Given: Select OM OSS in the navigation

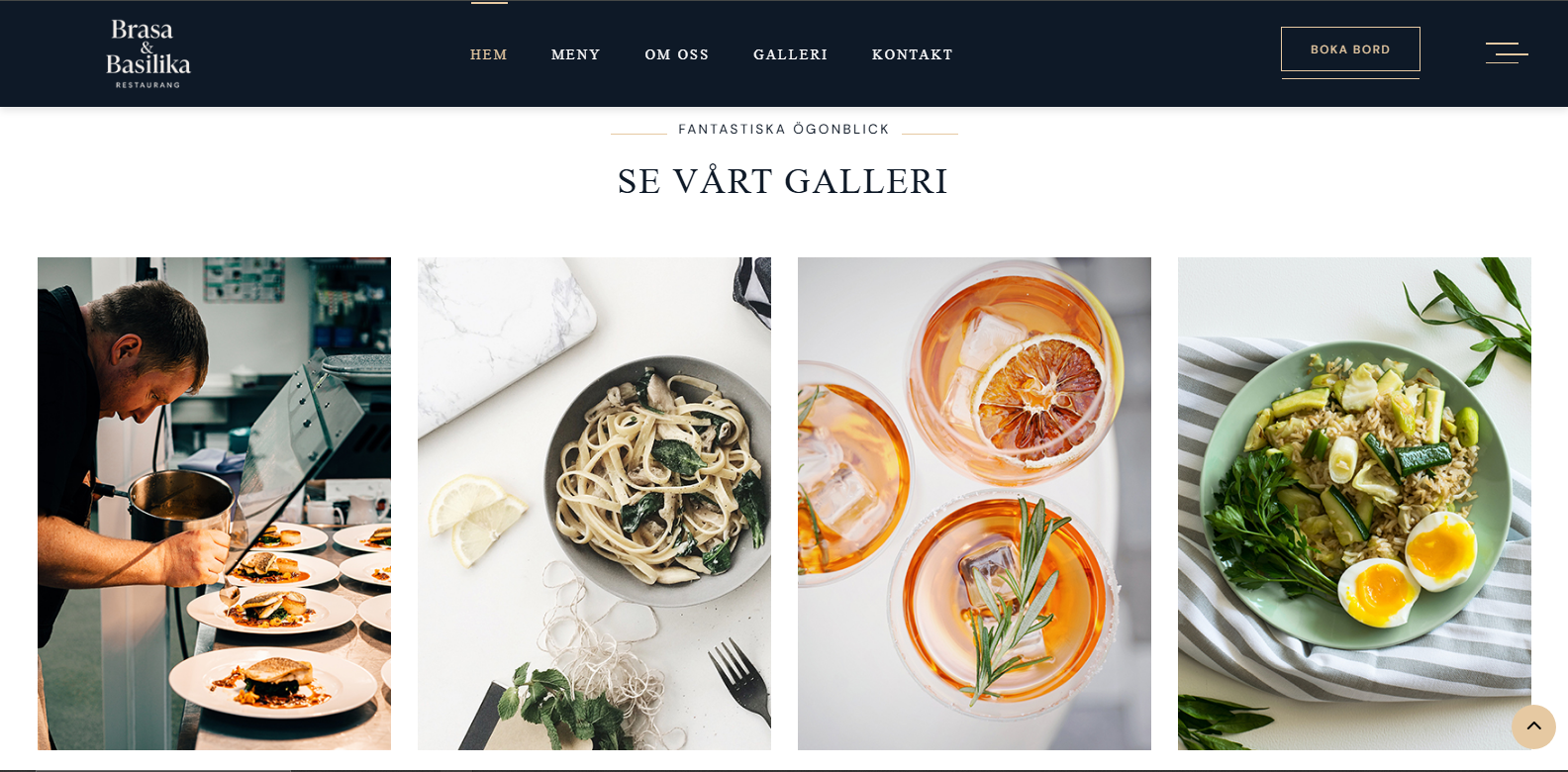Looking at the screenshot, I should point(677,54).
